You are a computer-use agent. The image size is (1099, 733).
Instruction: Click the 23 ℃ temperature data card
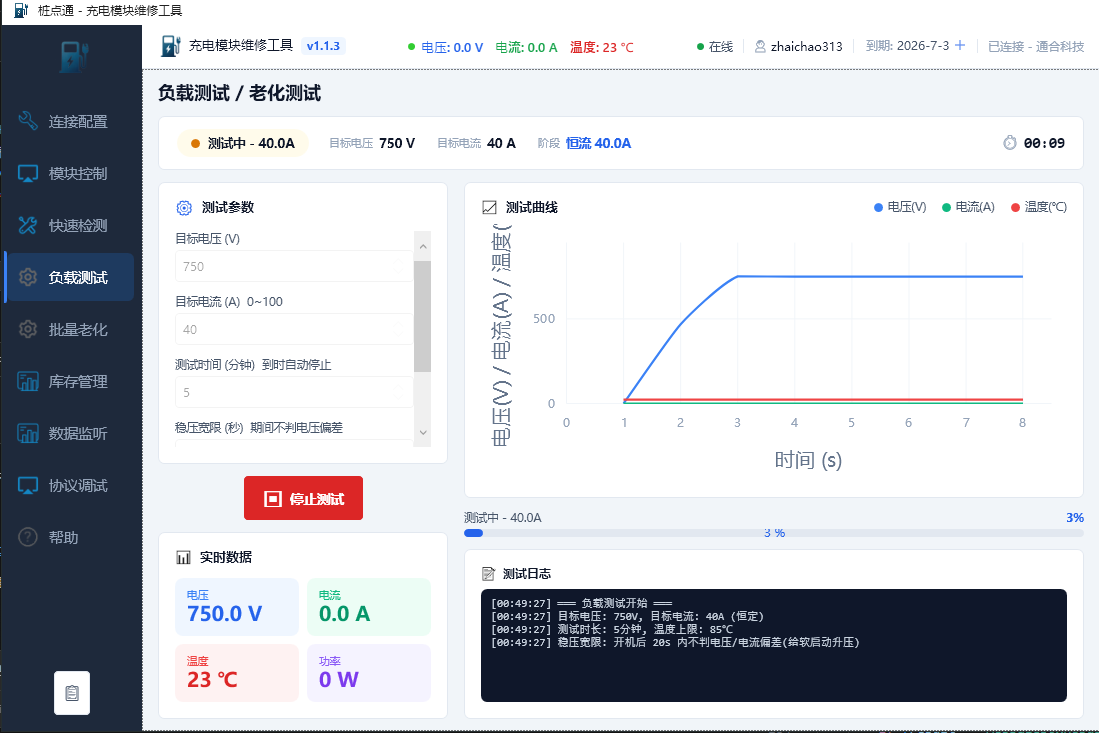click(x=237, y=673)
